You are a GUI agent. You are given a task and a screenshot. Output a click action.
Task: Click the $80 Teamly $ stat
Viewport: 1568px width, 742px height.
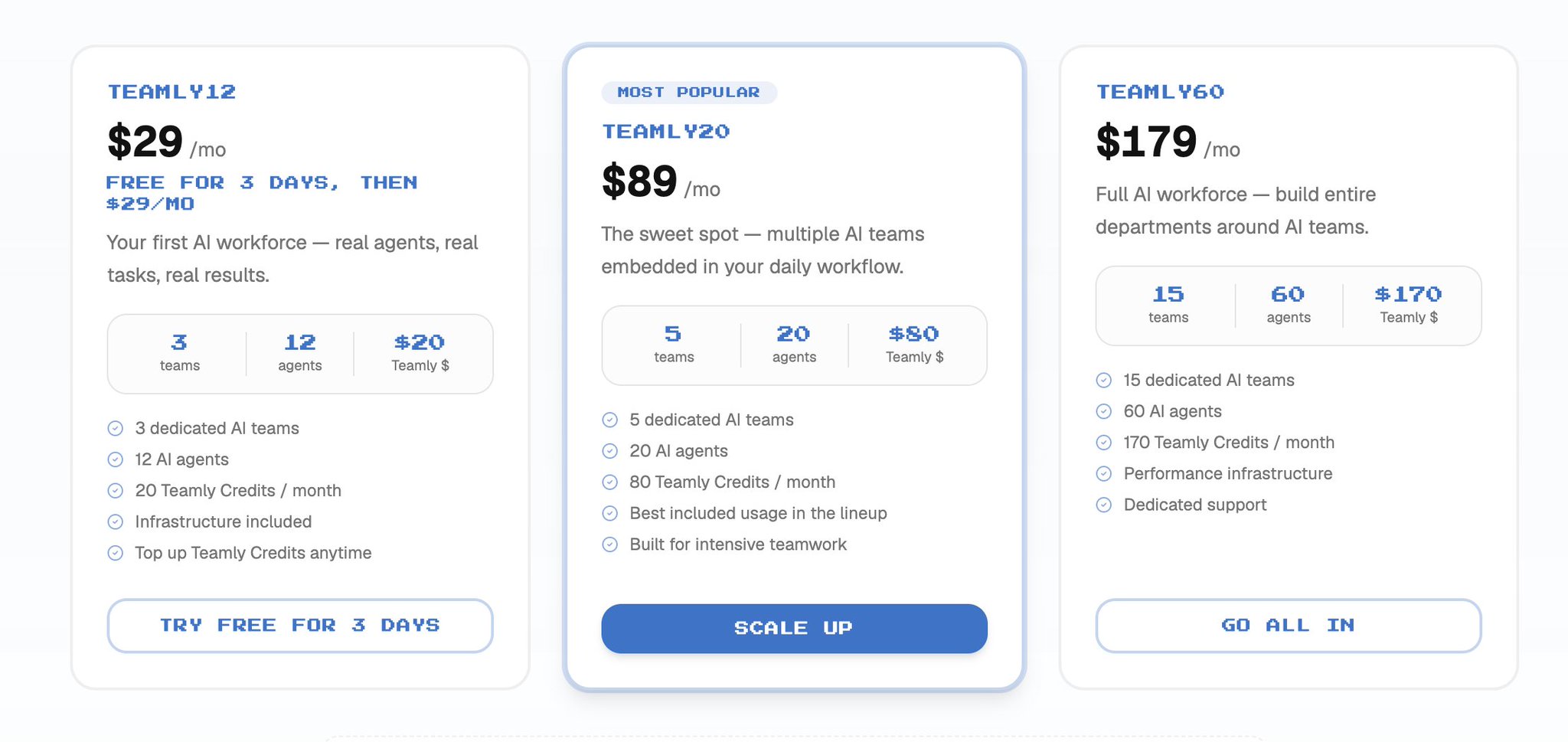pos(914,345)
